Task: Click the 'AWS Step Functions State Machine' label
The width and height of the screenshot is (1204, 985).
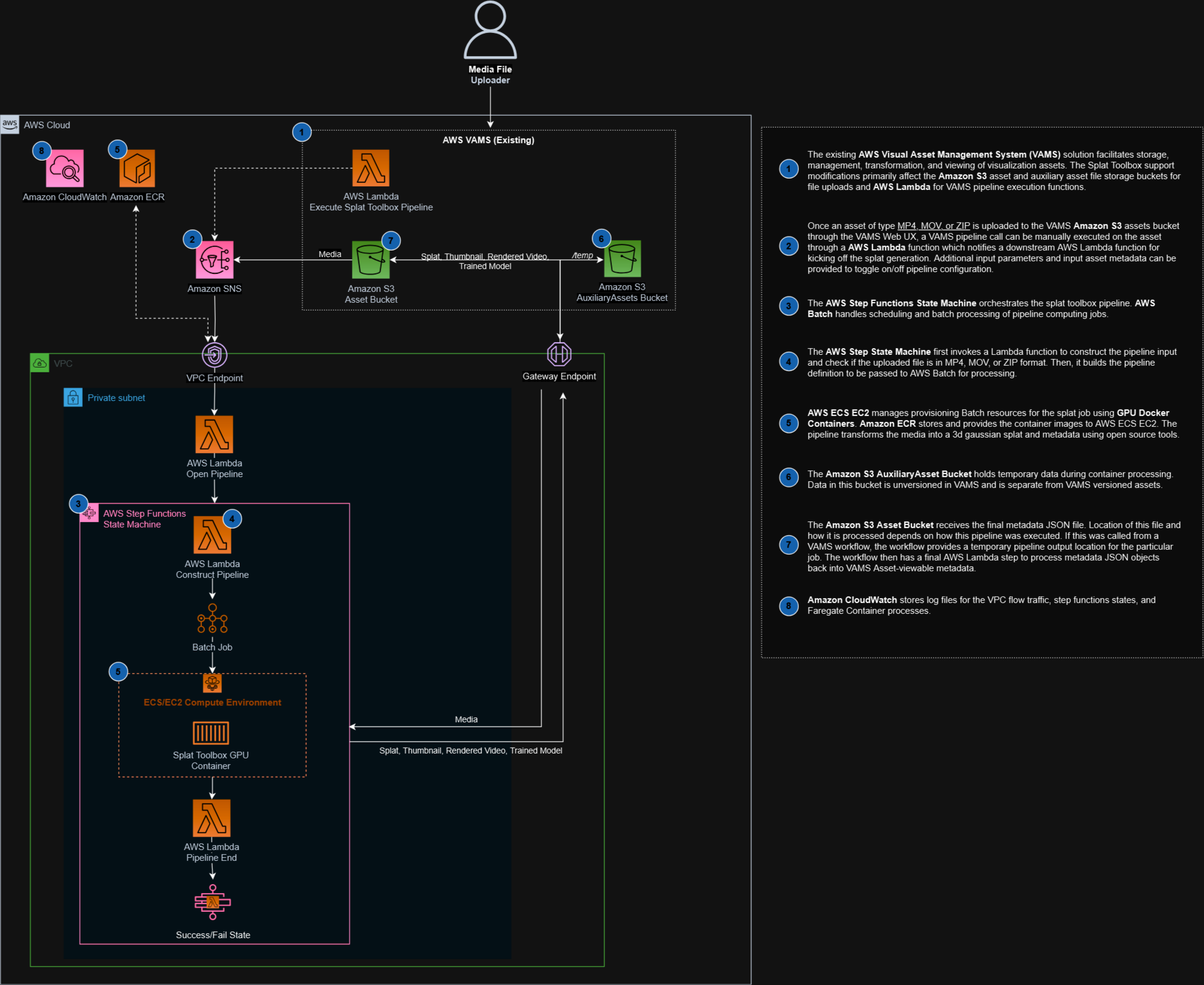Action: coord(144,519)
